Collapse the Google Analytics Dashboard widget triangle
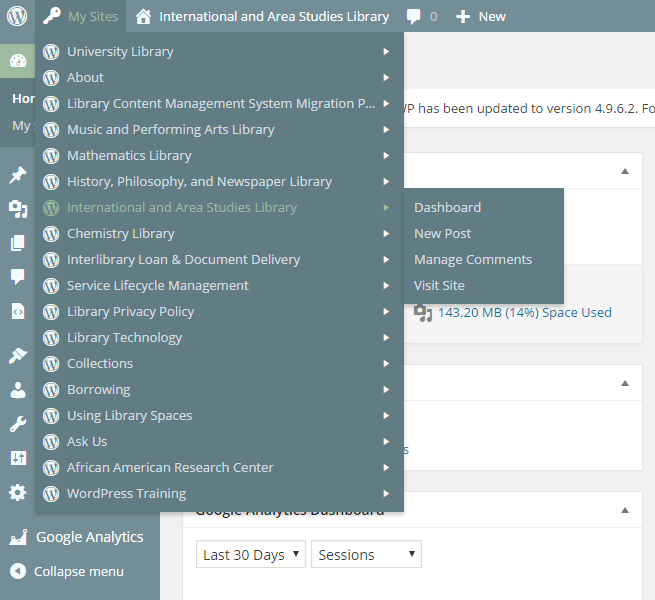The width and height of the screenshot is (655, 600). [625, 510]
